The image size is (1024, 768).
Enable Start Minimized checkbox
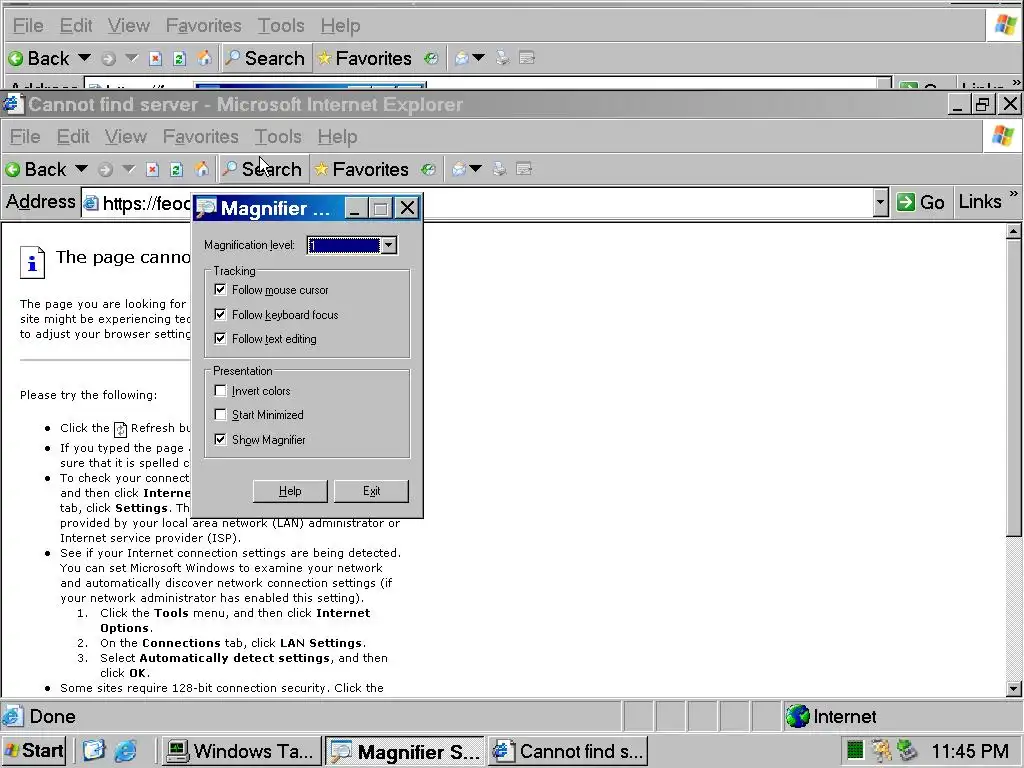(x=220, y=415)
